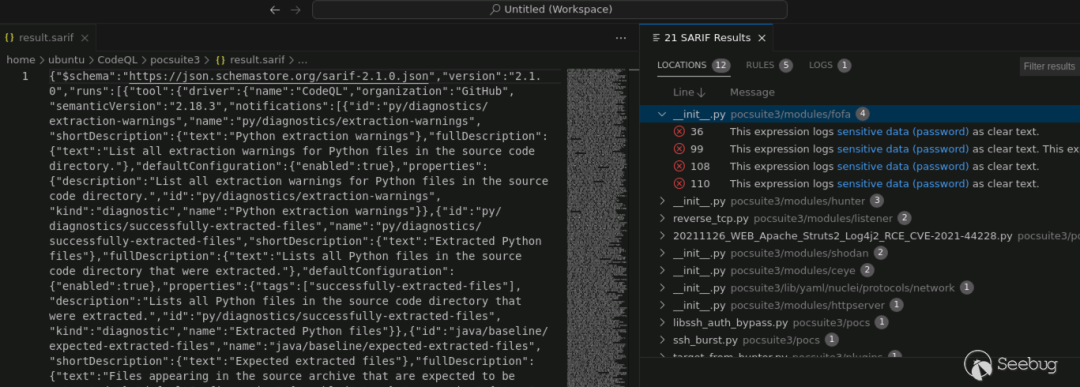Expand the libssh_auth_bypass.py results group
This screenshot has width=1080, height=387.
click(662, 322)
